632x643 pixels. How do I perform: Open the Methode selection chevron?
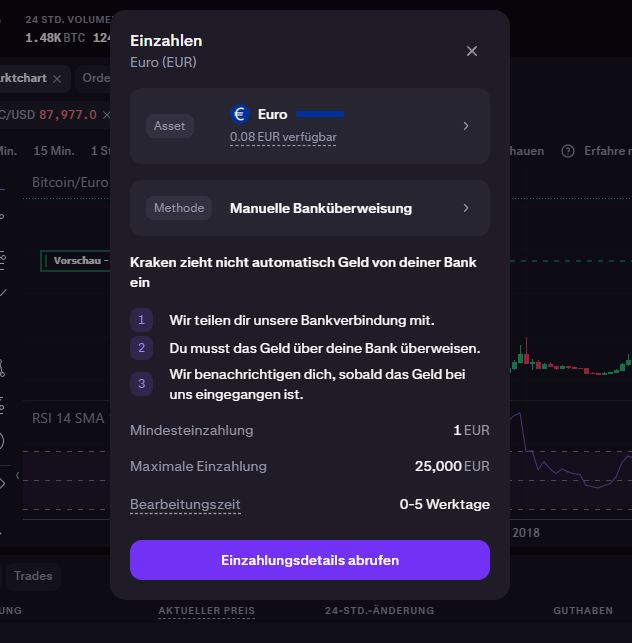point(466,208)
